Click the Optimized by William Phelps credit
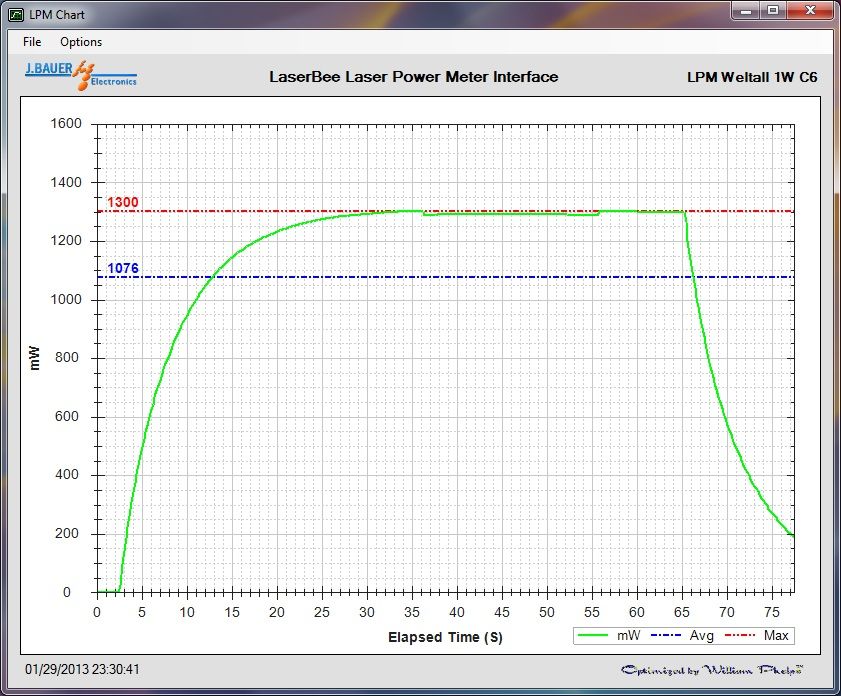This screenshot has width=841, height=696. [x=712, y=670]
